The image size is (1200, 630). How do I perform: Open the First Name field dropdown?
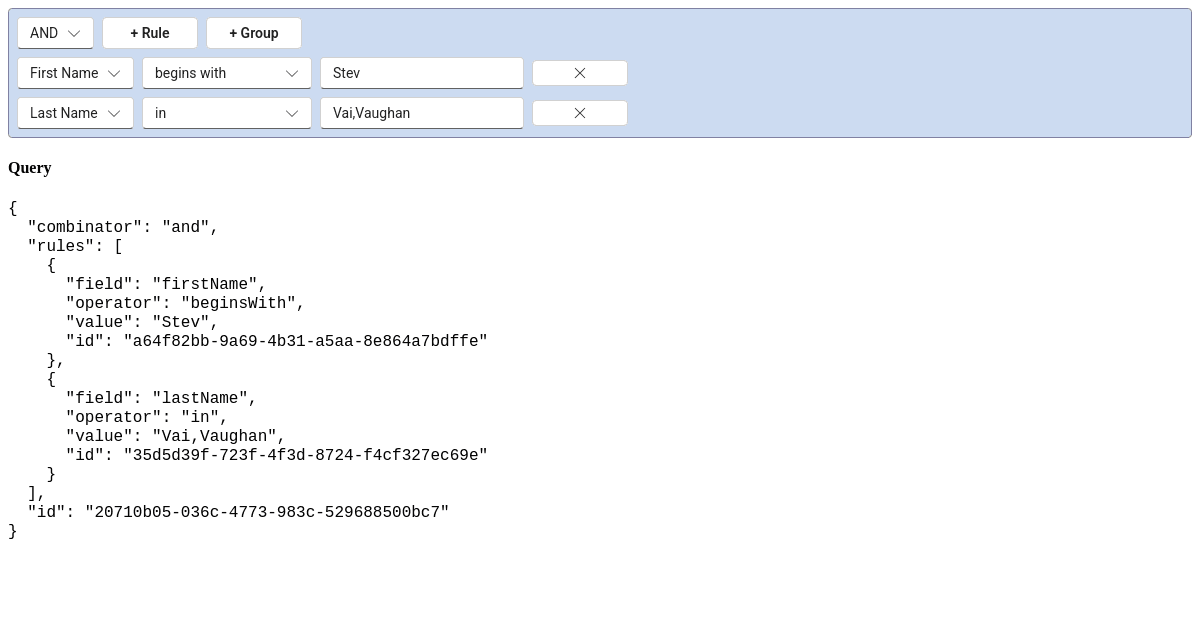coord(75,73)
